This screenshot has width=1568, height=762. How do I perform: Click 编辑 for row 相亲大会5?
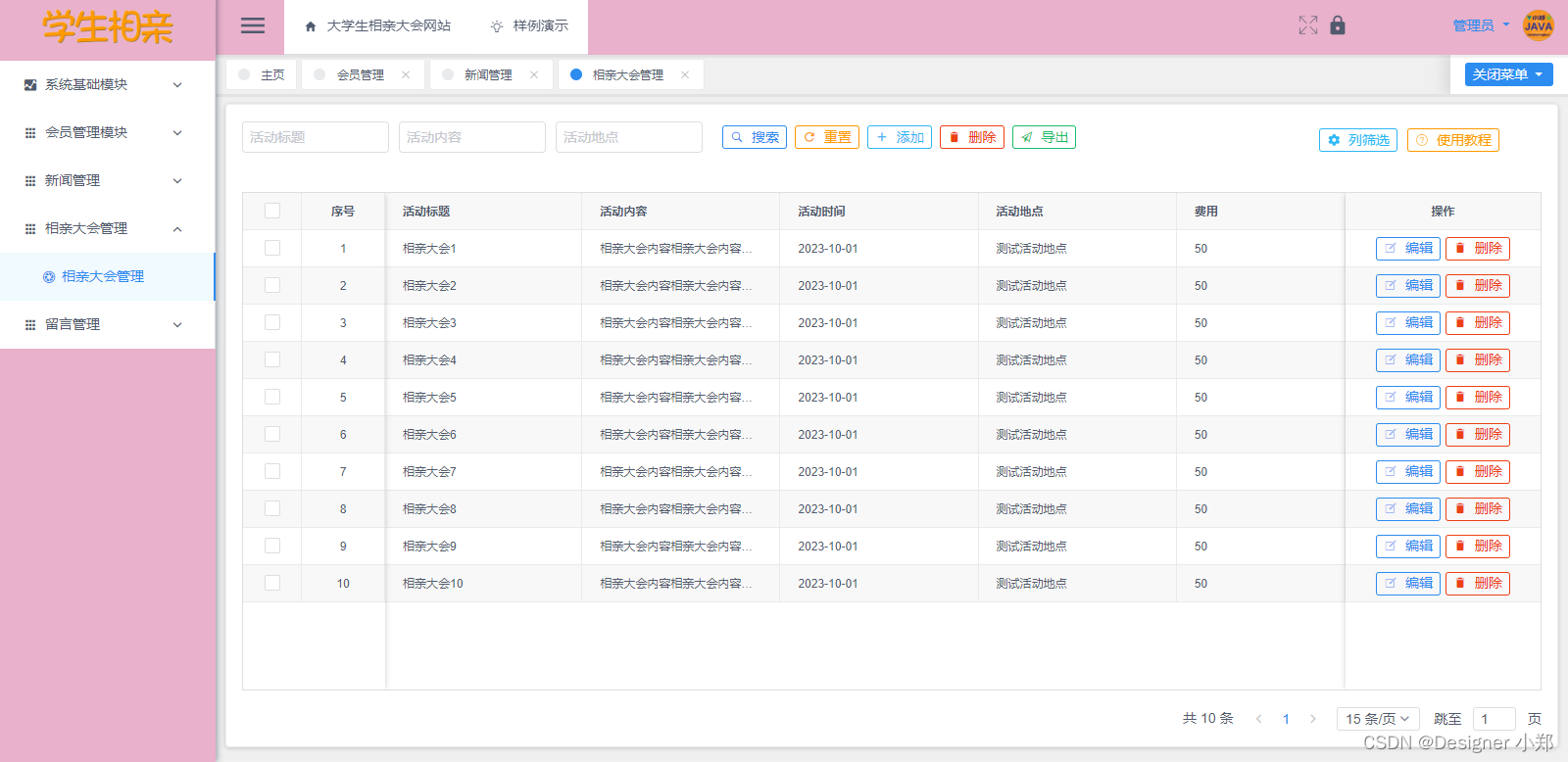(1408, 398)
